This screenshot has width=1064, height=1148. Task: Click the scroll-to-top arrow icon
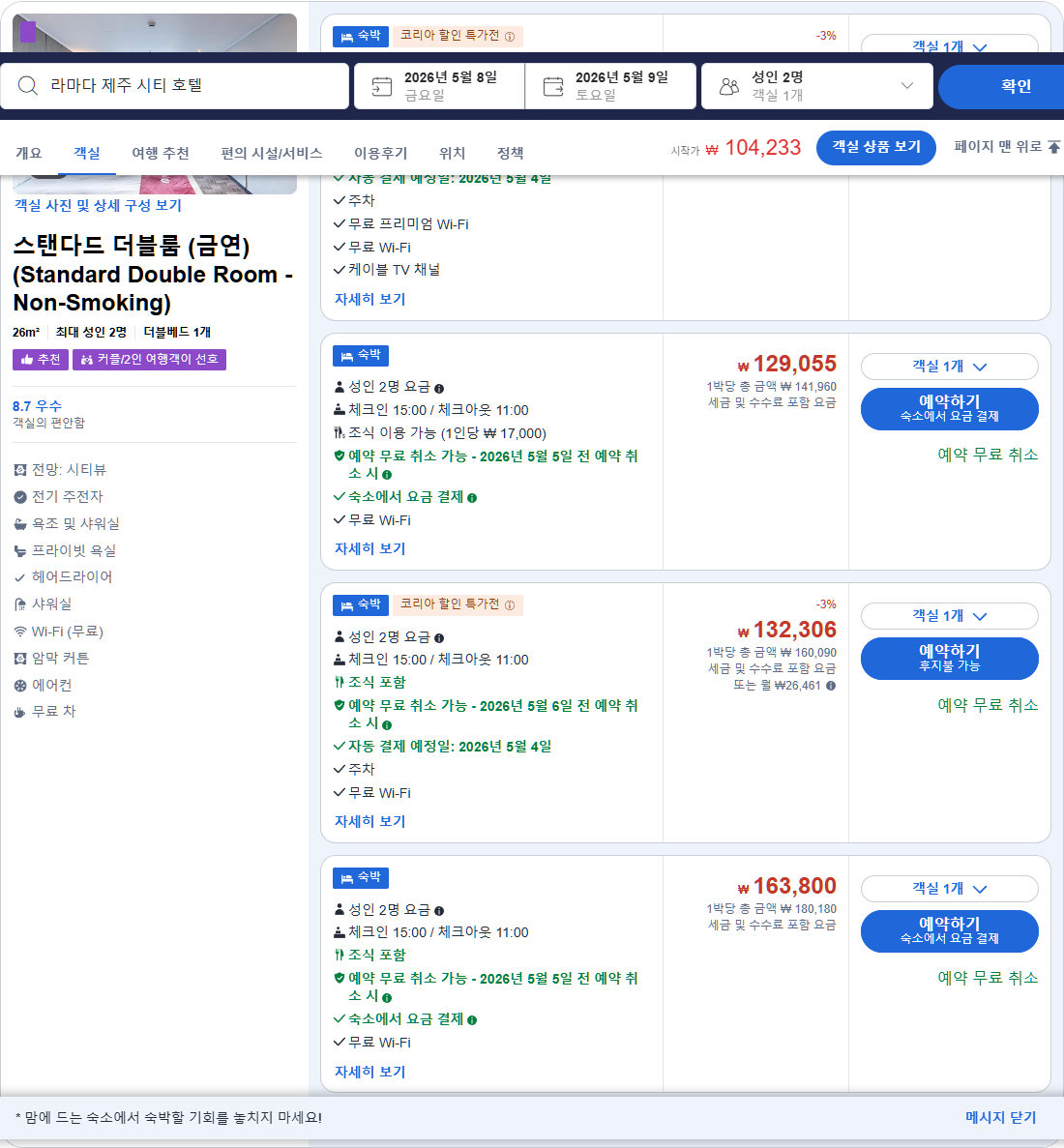coord(1053,147)
